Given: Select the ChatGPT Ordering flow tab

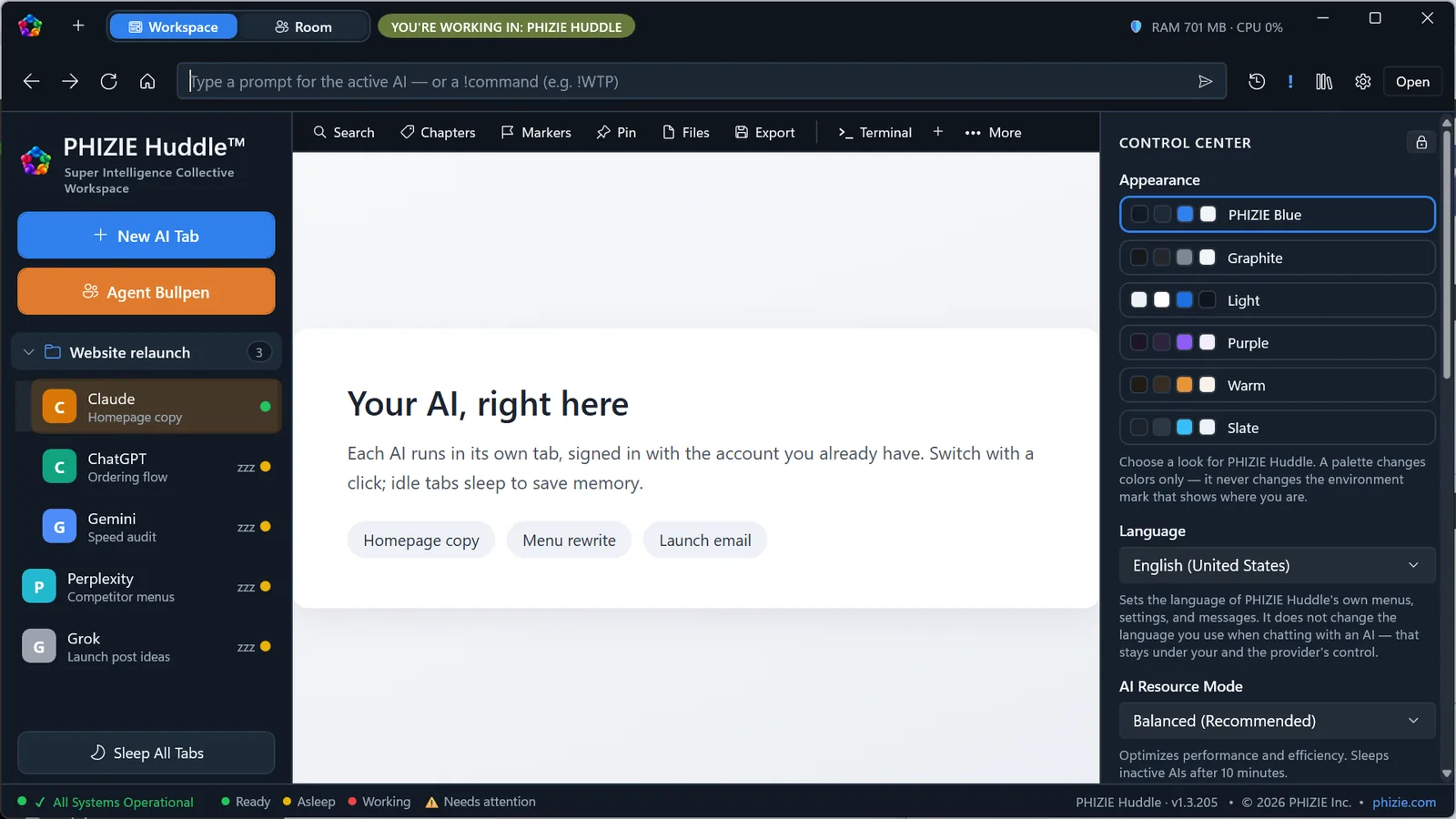Looking at the screenshot, I should click(157, 467).
